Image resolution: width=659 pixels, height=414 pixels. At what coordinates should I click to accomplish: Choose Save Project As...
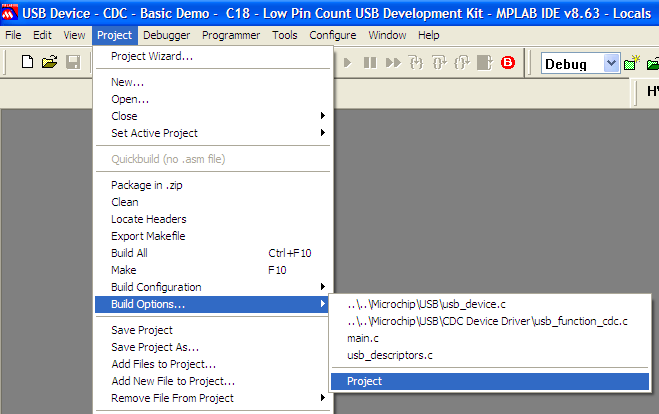212,347
